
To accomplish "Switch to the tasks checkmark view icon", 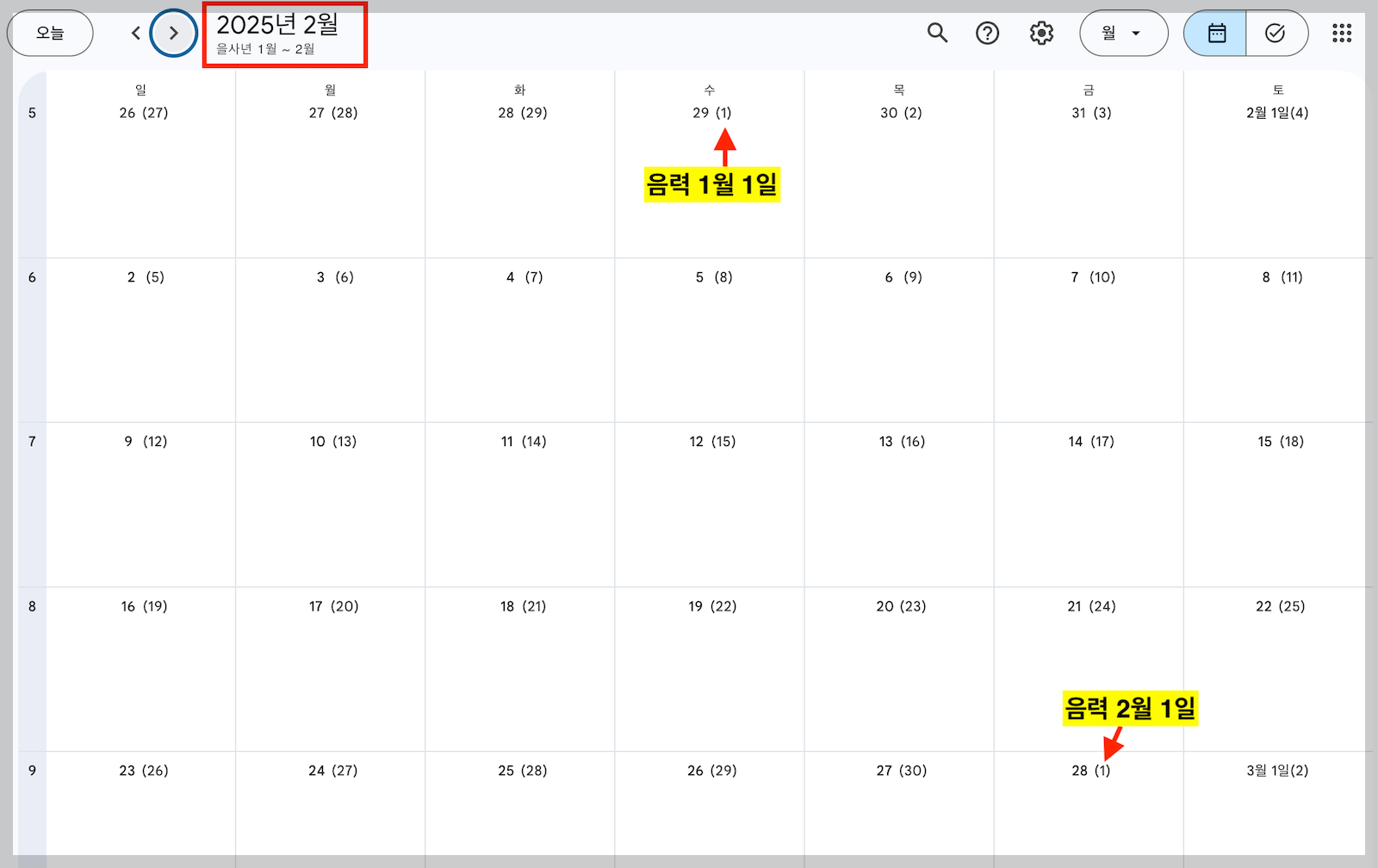I will 1276,33.
